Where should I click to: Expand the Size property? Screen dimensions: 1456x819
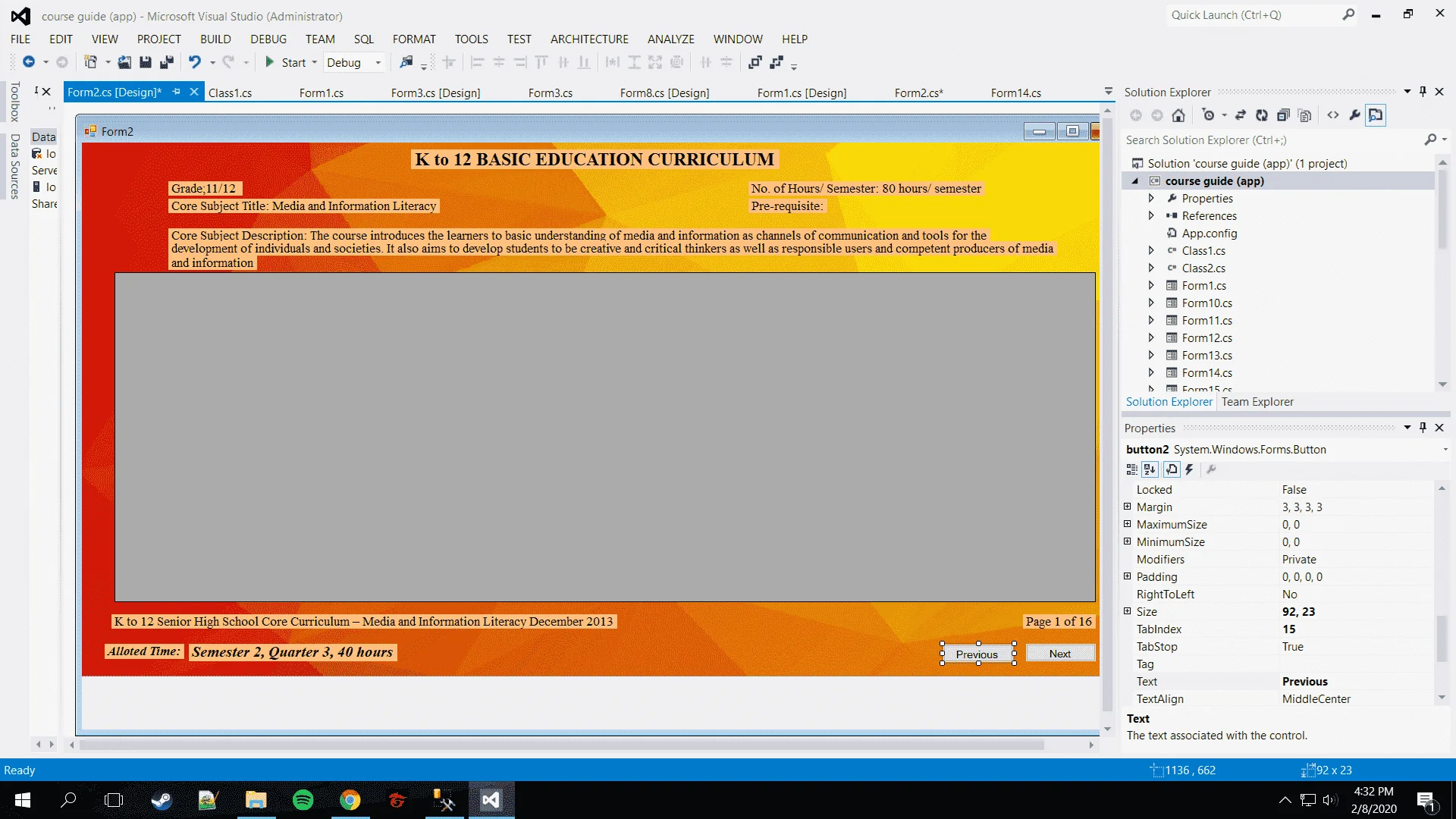click(x=1128, y=611)
